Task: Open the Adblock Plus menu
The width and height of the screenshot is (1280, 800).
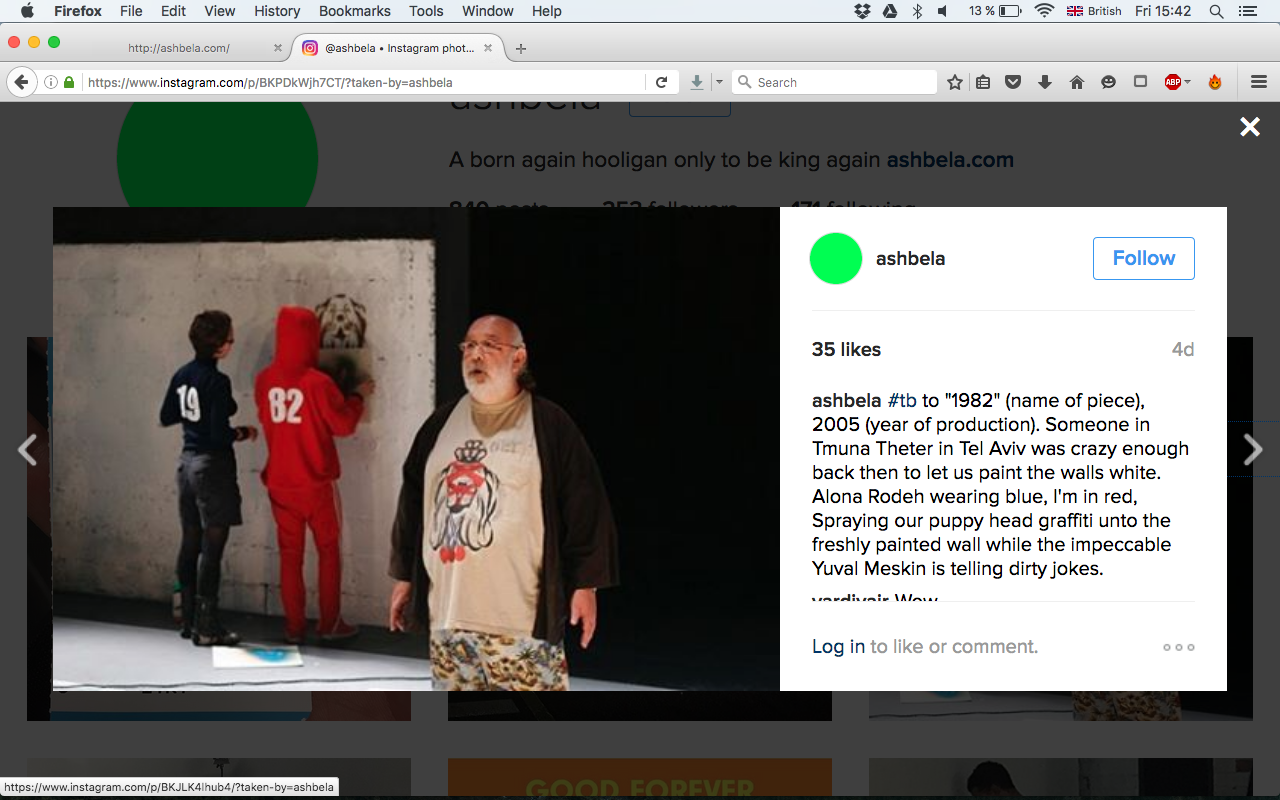Action: click(x=1176, y=82)
